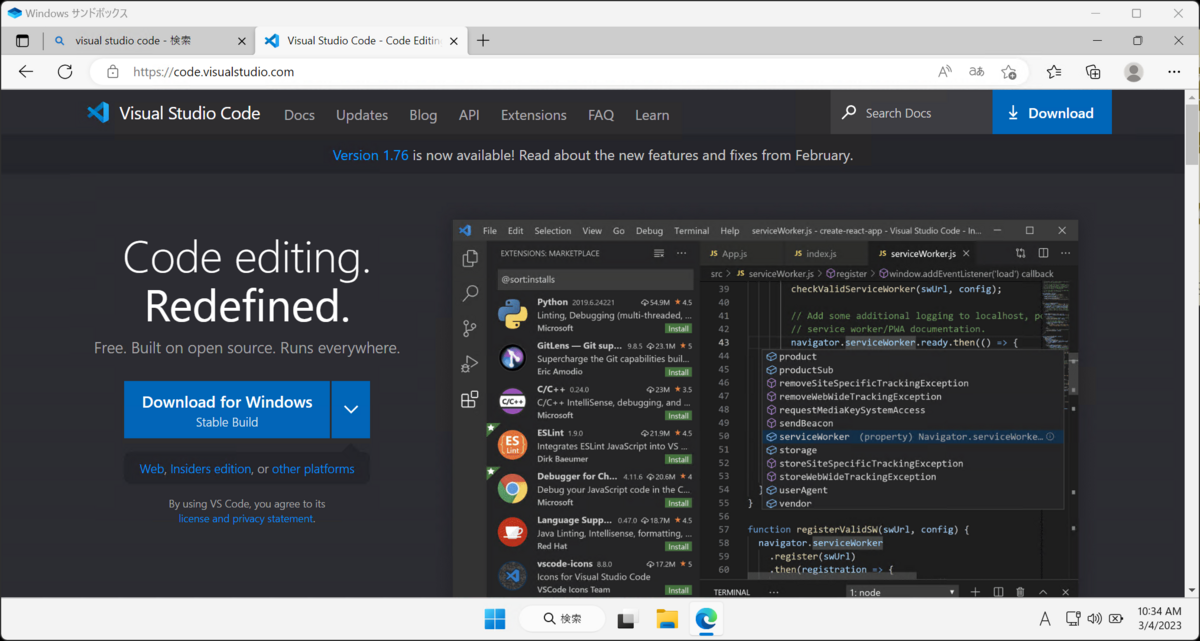Viewport: 1200px width, 641px height.
Task: Open the volume icon in system tray
Action: coord(1095,619)
